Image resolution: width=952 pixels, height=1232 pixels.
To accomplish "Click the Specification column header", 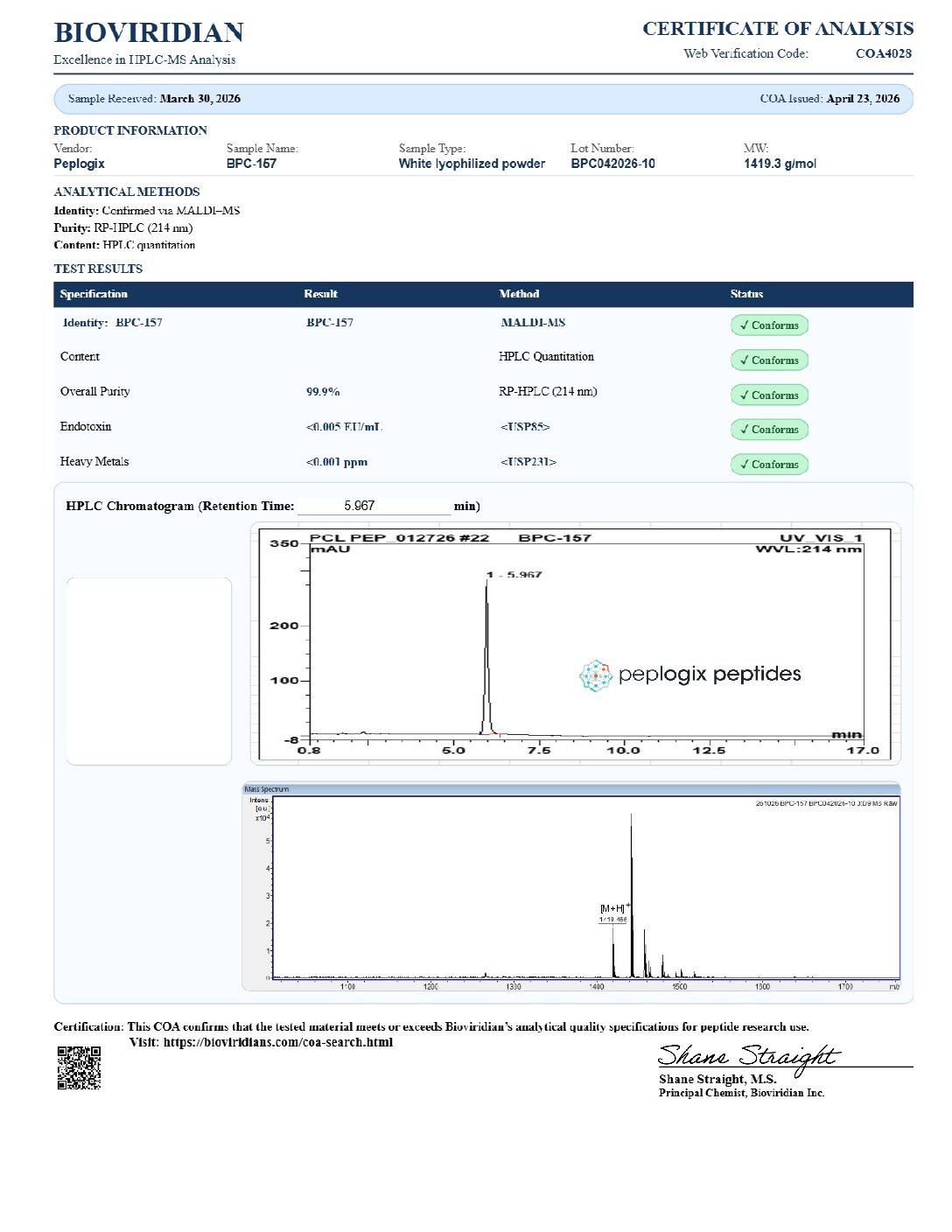I will coord(94,294).
